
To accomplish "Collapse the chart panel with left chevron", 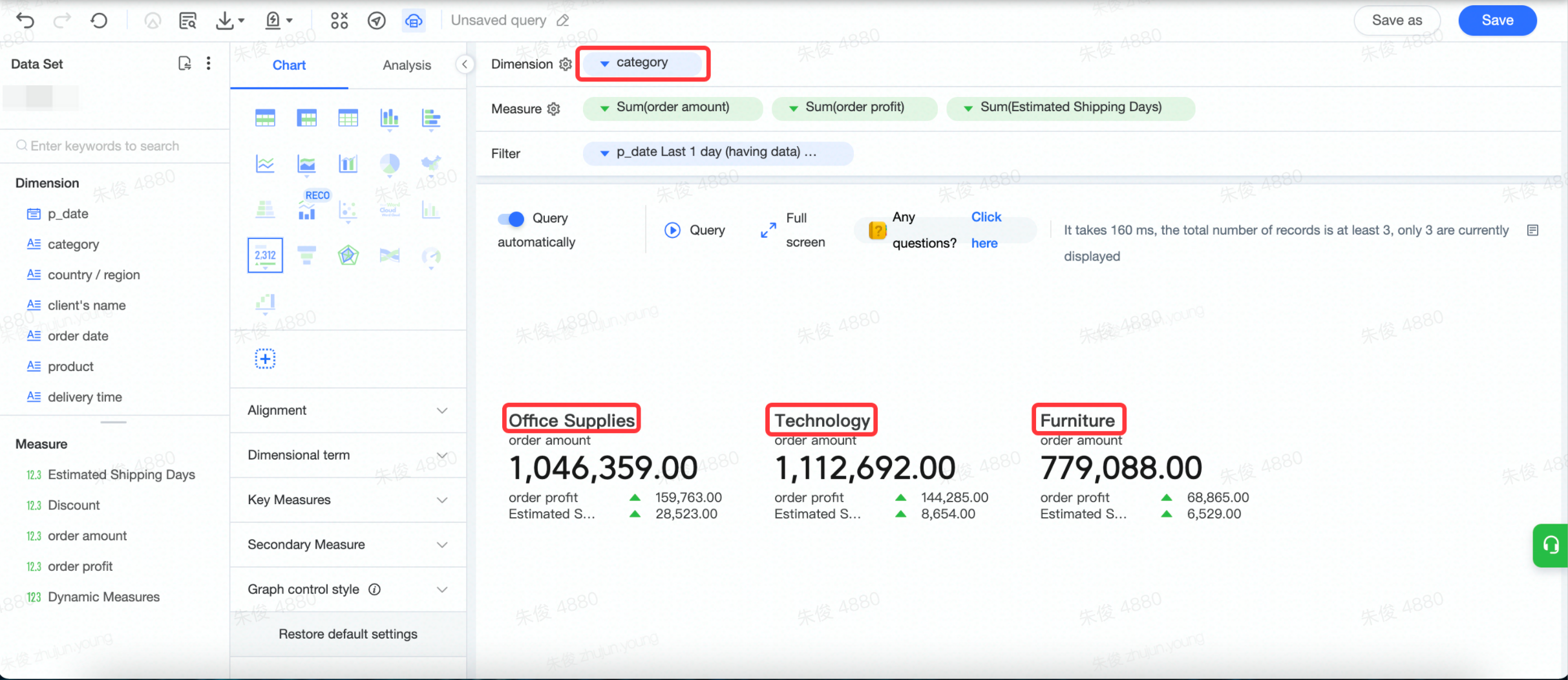I will coord(465,64).
